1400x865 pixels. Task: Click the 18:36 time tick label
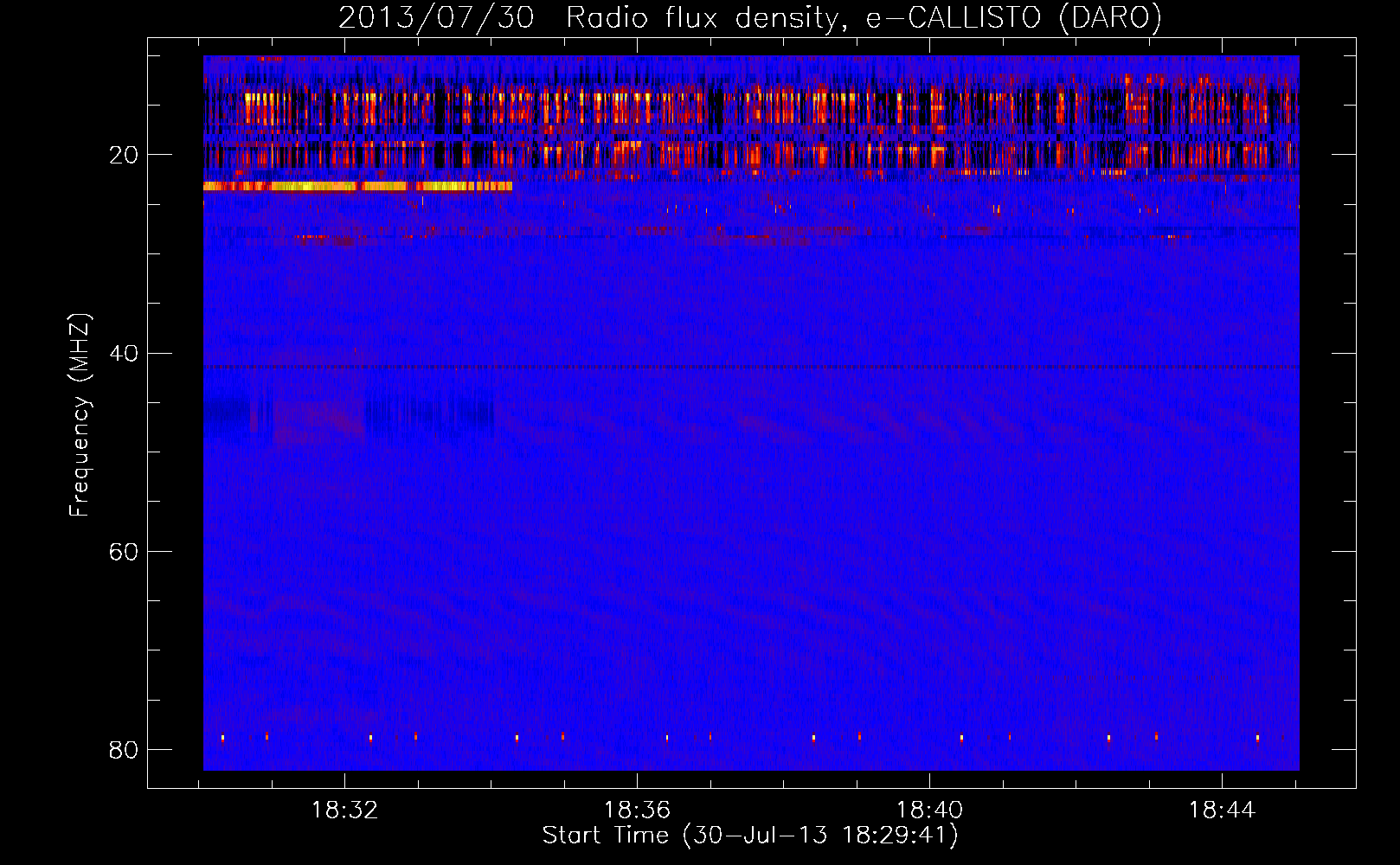(637, 810)
